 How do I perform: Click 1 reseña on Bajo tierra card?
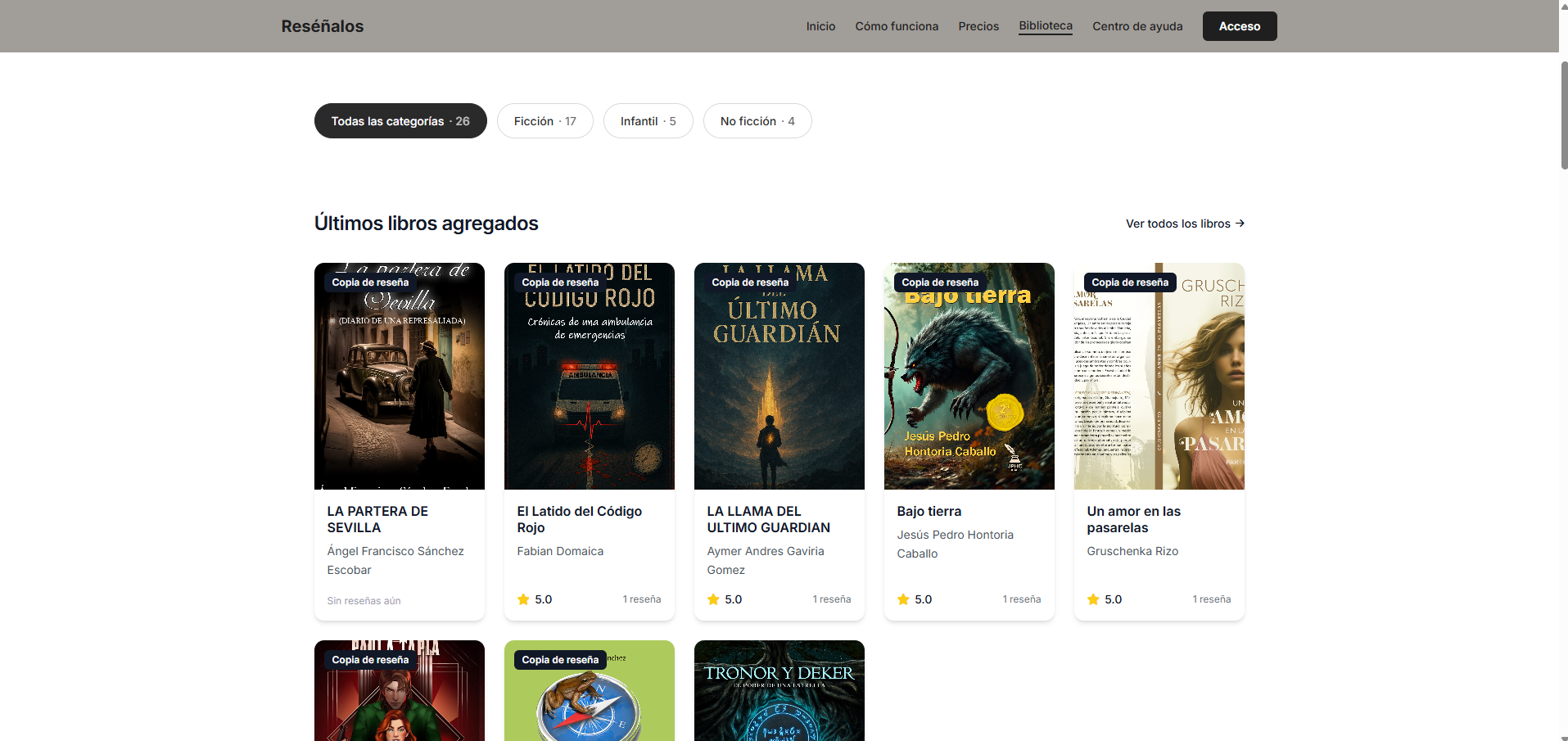(1022, 599)
